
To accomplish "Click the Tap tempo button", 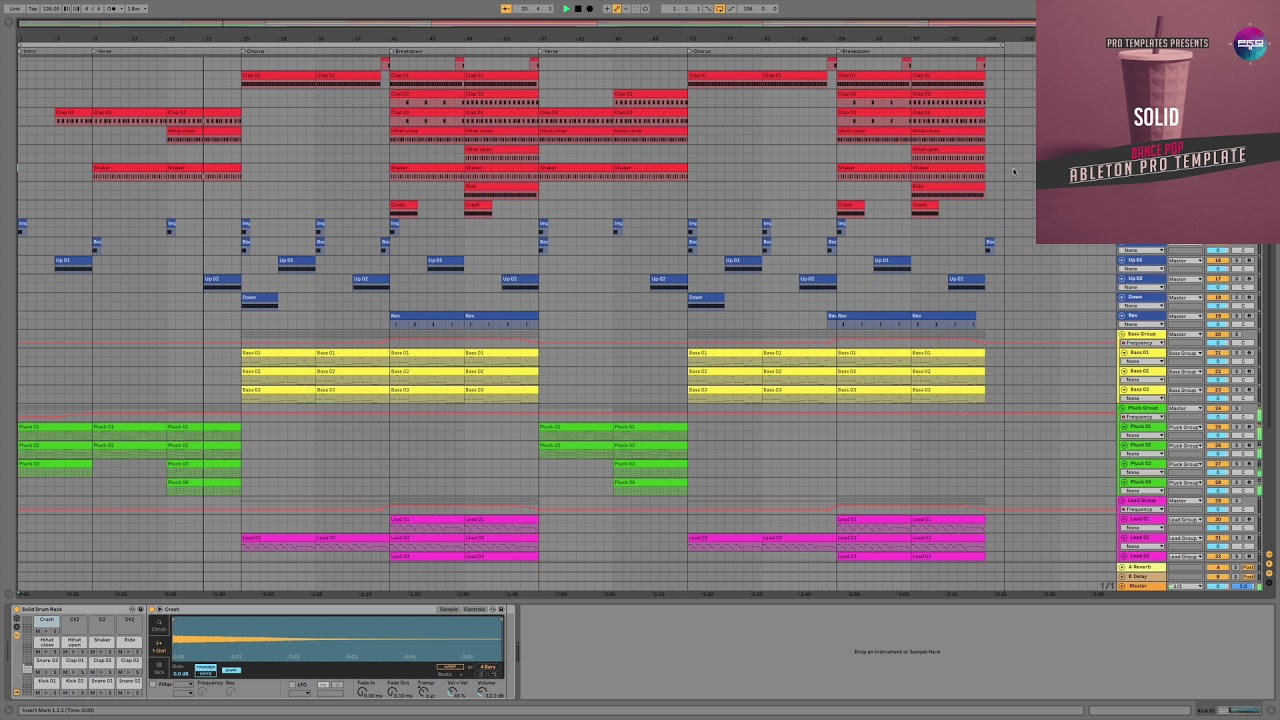I will (x=33, y=8).
